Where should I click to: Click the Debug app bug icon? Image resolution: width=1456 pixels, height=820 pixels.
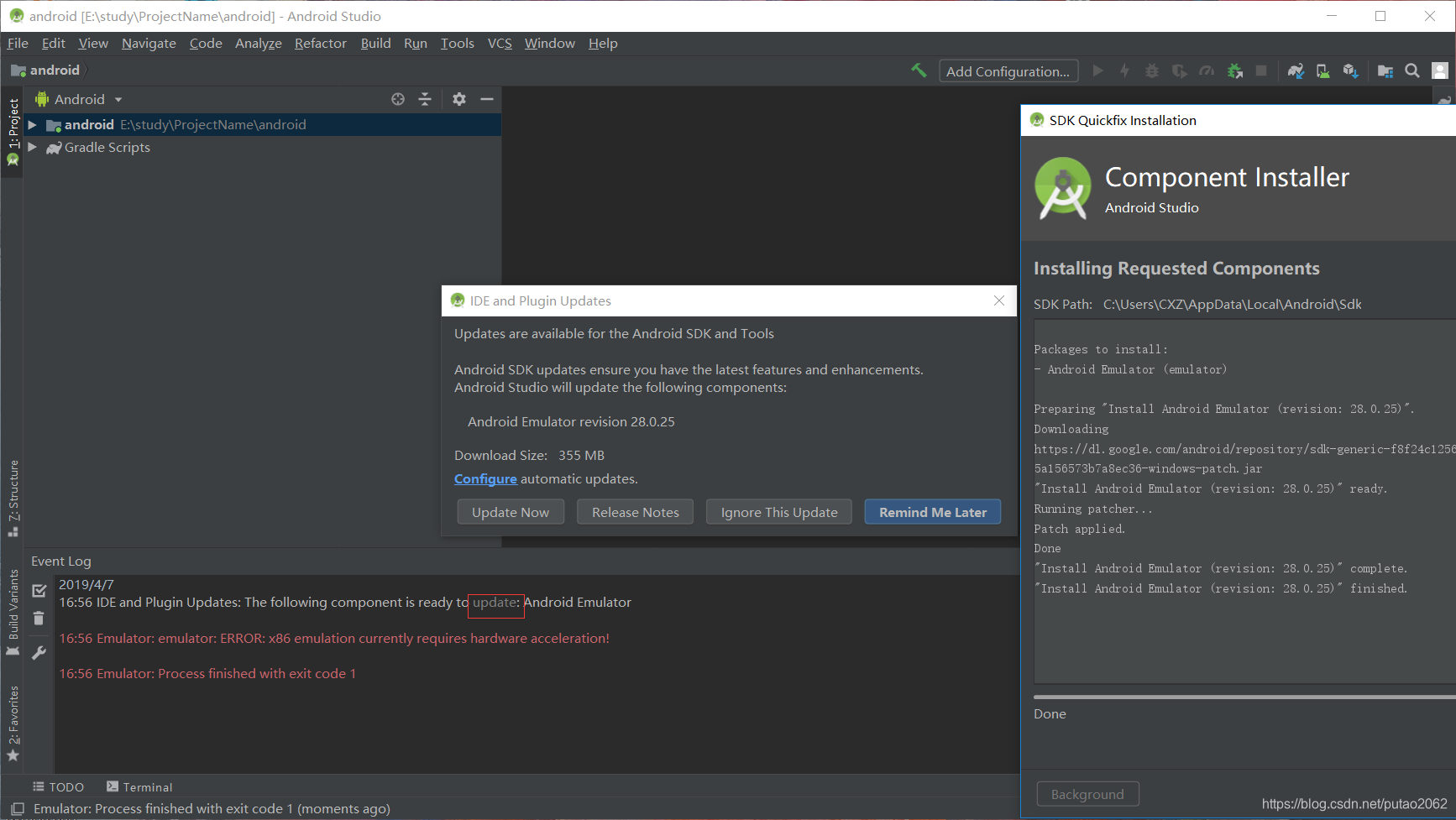1152,71
